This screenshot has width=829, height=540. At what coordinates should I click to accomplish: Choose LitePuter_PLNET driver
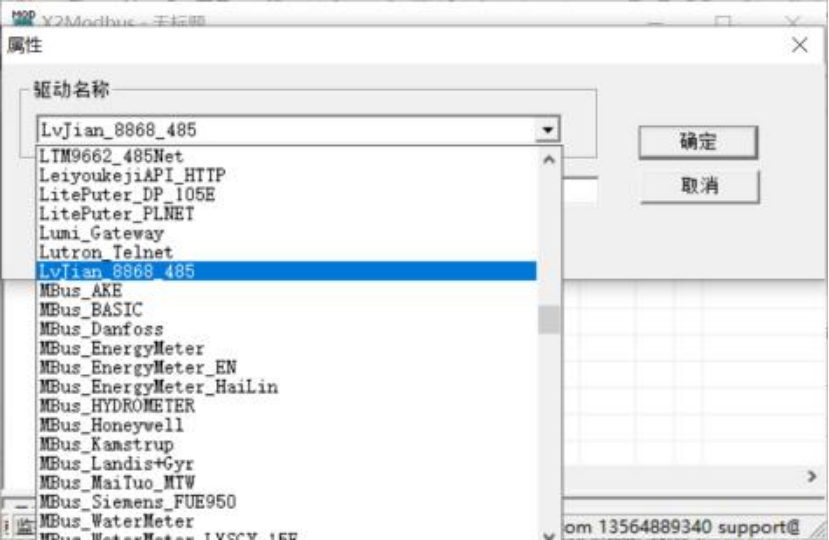pyautogui.click(x=287, y=214)
